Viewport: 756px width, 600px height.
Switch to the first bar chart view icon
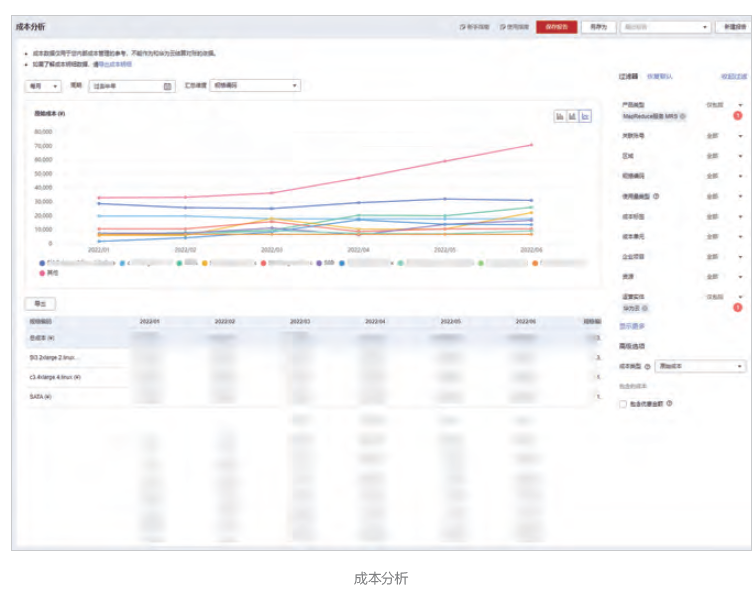[x=560, y=116]
